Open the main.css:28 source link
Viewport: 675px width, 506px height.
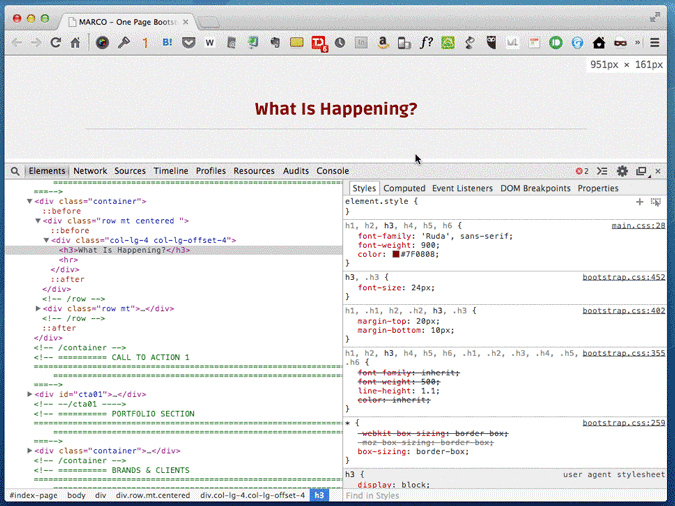pos(638,226)
